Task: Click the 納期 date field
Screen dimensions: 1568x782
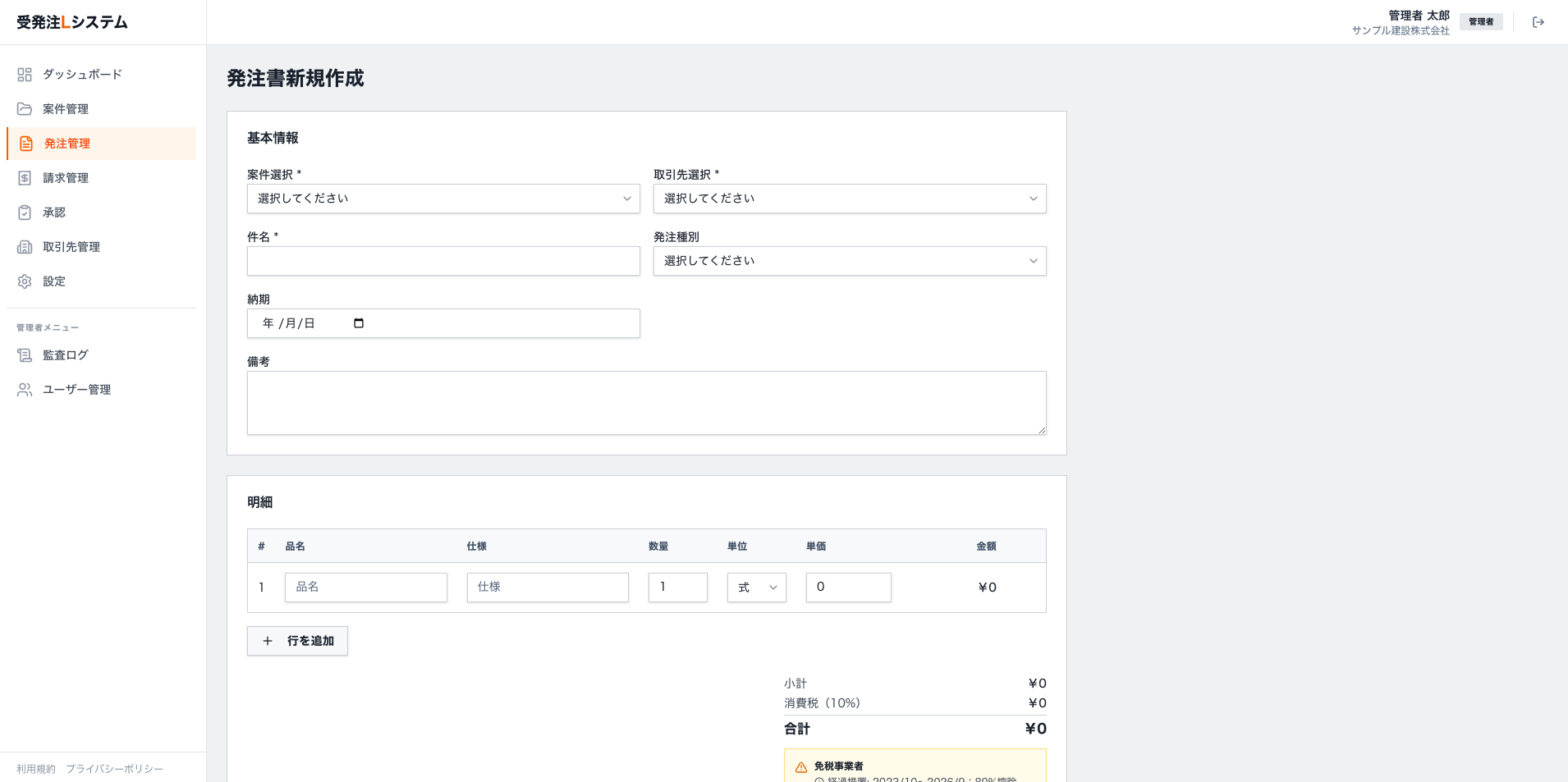Action: click(x=443, y=323)
